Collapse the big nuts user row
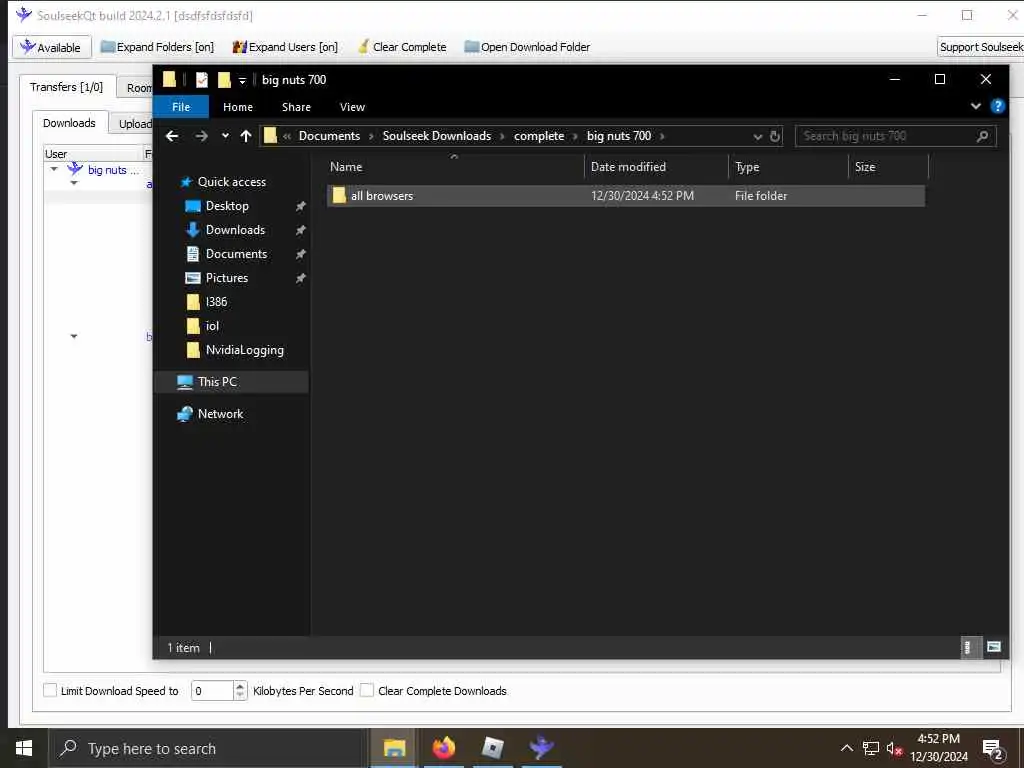 54,169
